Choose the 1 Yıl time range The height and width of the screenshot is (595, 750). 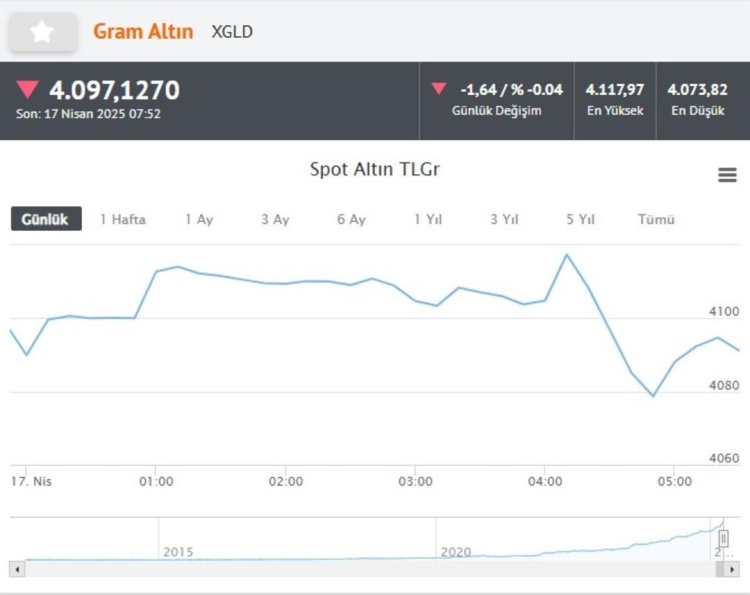click(428, 219)
